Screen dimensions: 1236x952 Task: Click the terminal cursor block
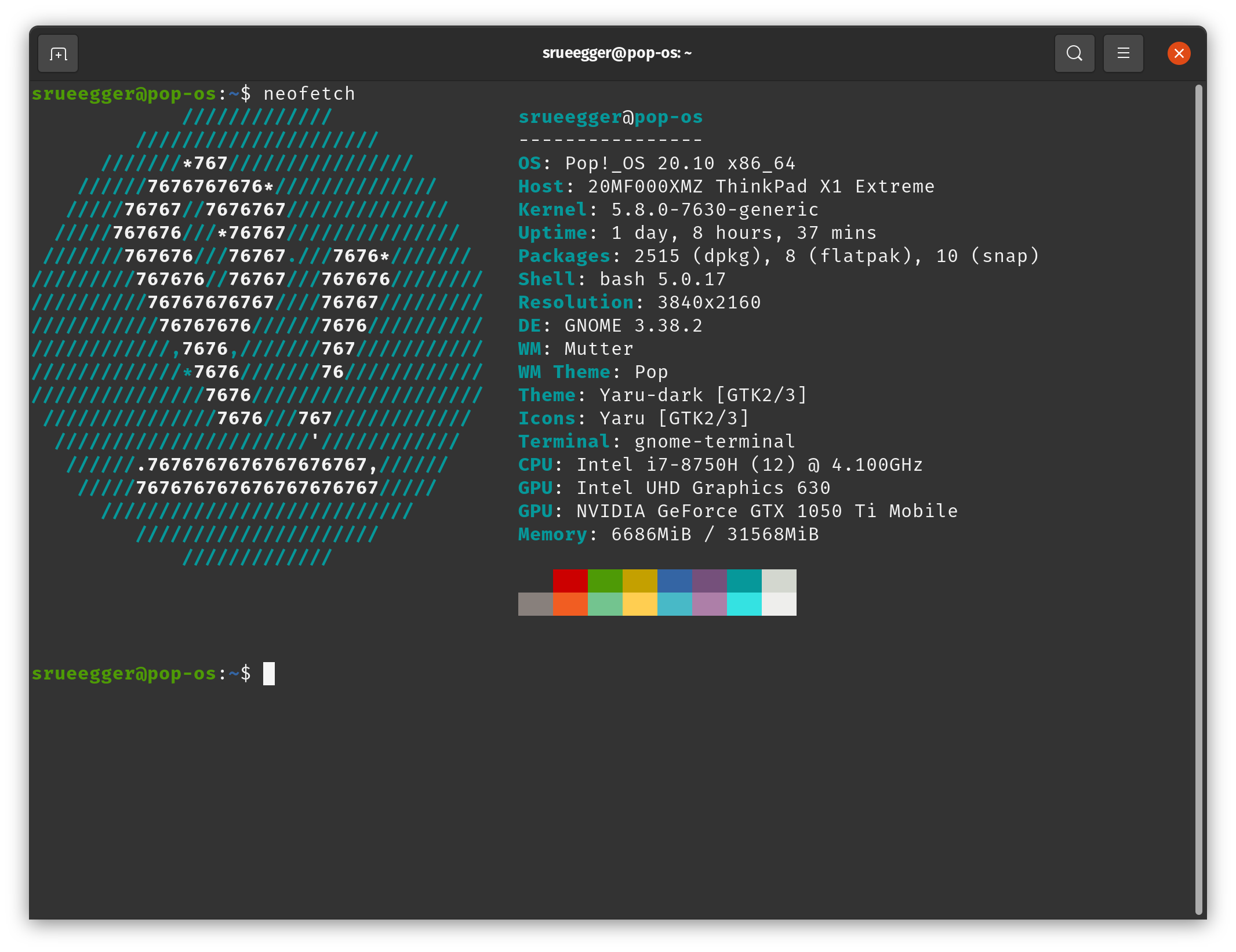269,674
